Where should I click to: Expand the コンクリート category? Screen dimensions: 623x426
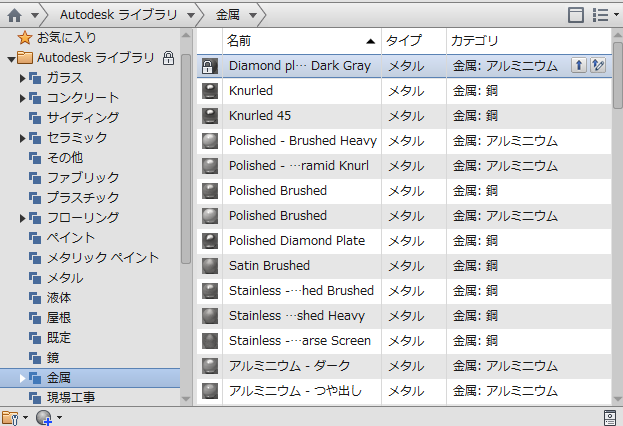[x=22, y=98]
